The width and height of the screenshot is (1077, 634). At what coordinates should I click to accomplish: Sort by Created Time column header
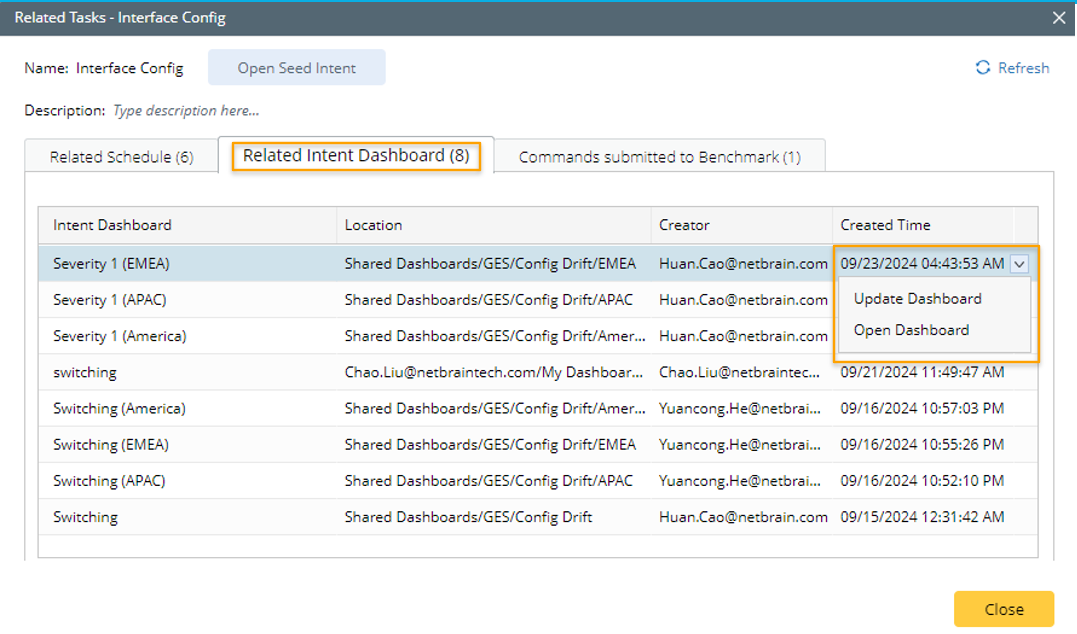pos(885,225)
